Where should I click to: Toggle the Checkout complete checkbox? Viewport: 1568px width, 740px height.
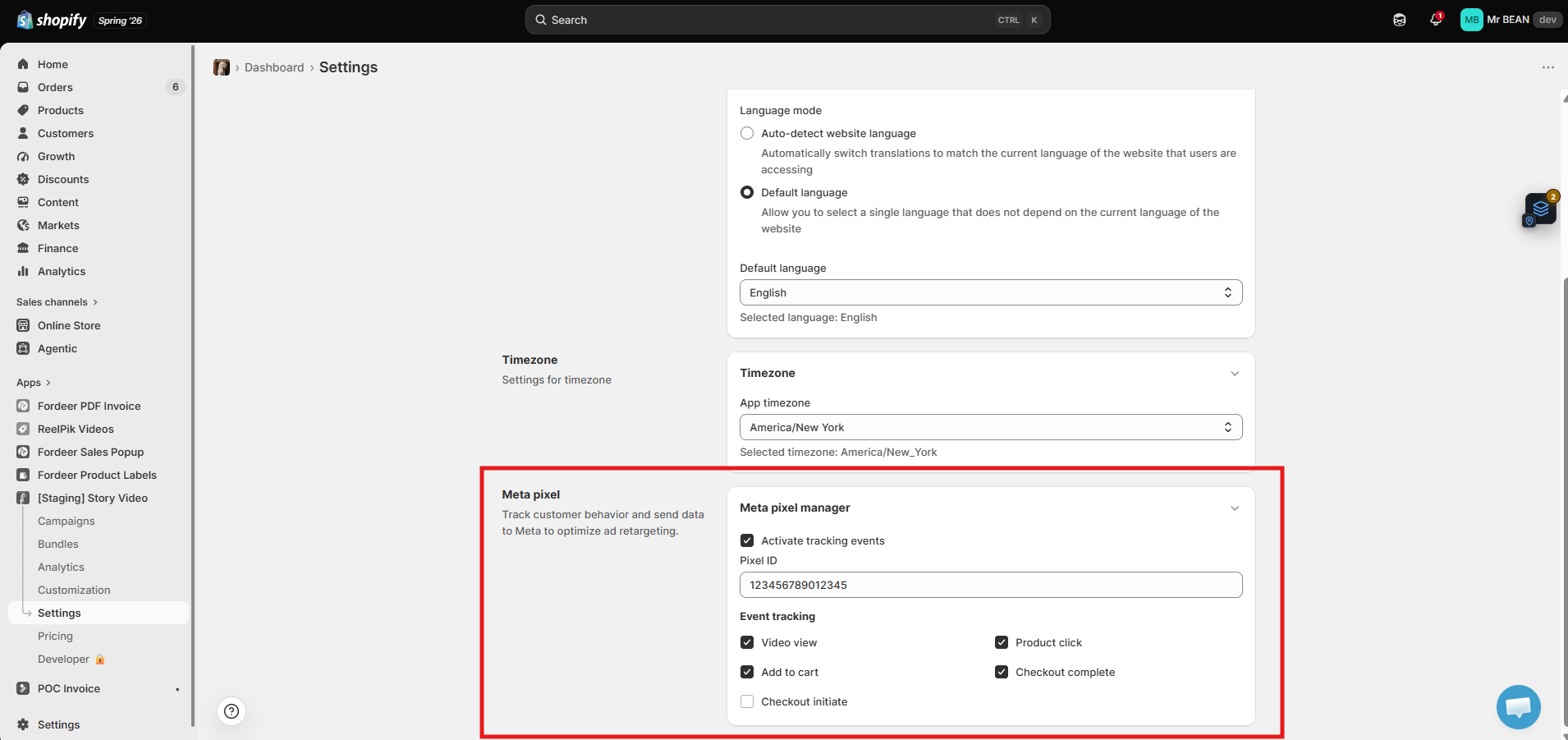pyautogui.click(x=1002, y=672)
